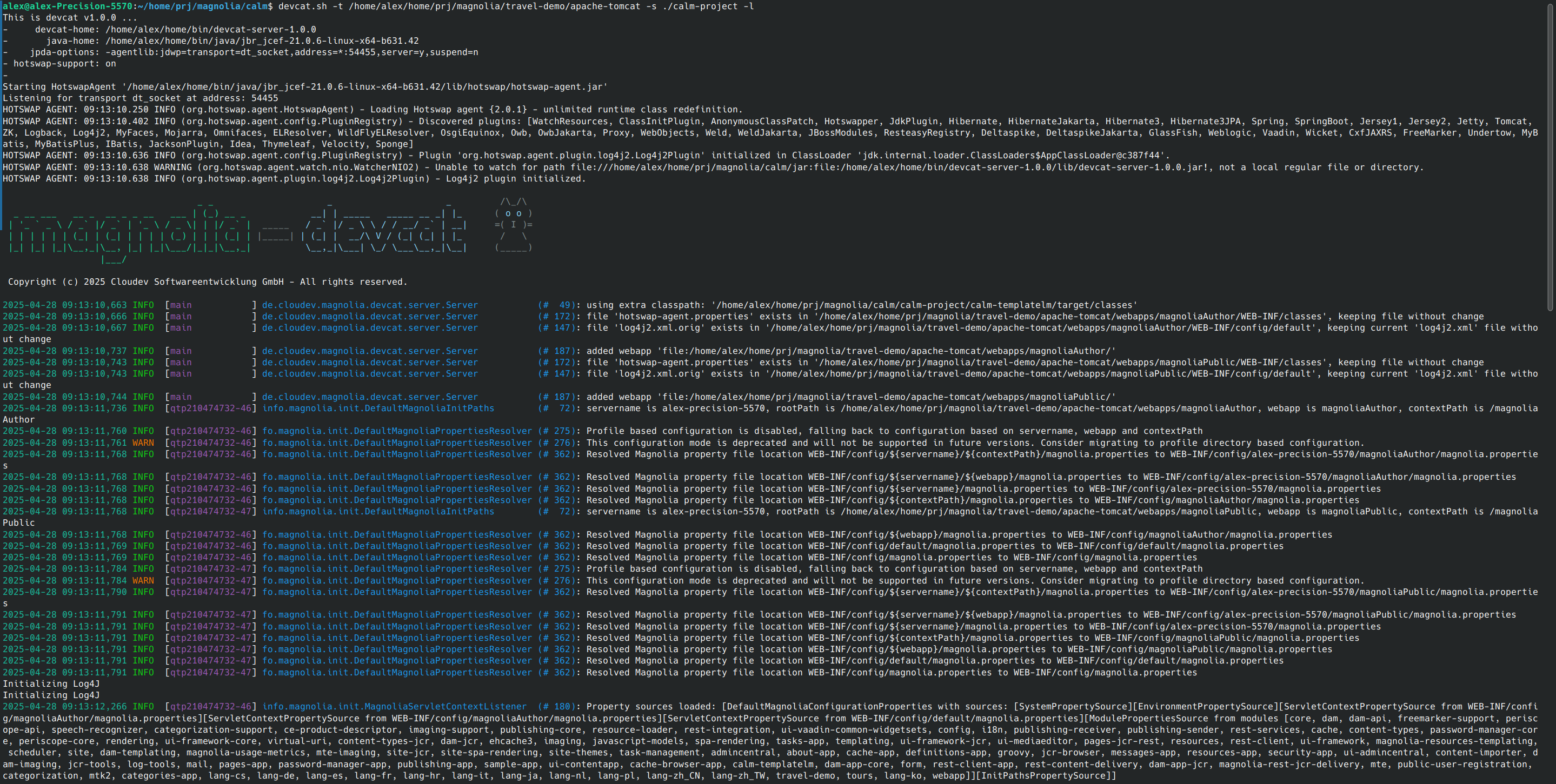This screenshot has height=784, width=1556.
Task: Select the DefaultMagnoliaInitPaths log entry
Action: tap(377, 408)
